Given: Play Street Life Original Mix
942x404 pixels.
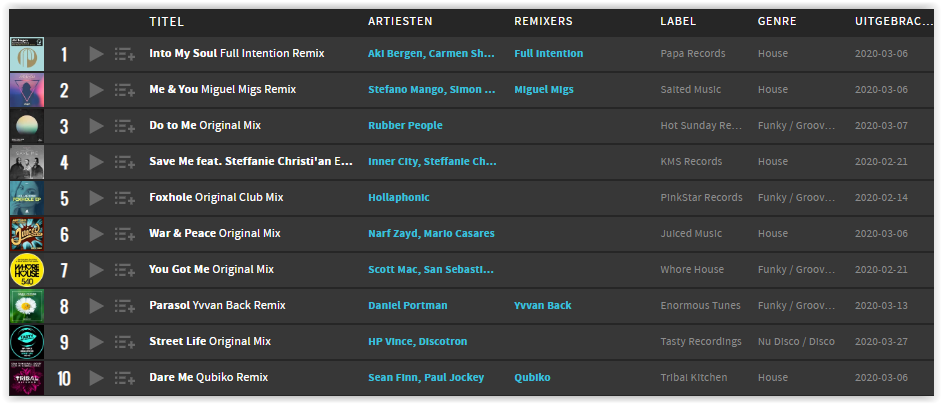Looking at the screenshot, I should (x=96, y=343).
